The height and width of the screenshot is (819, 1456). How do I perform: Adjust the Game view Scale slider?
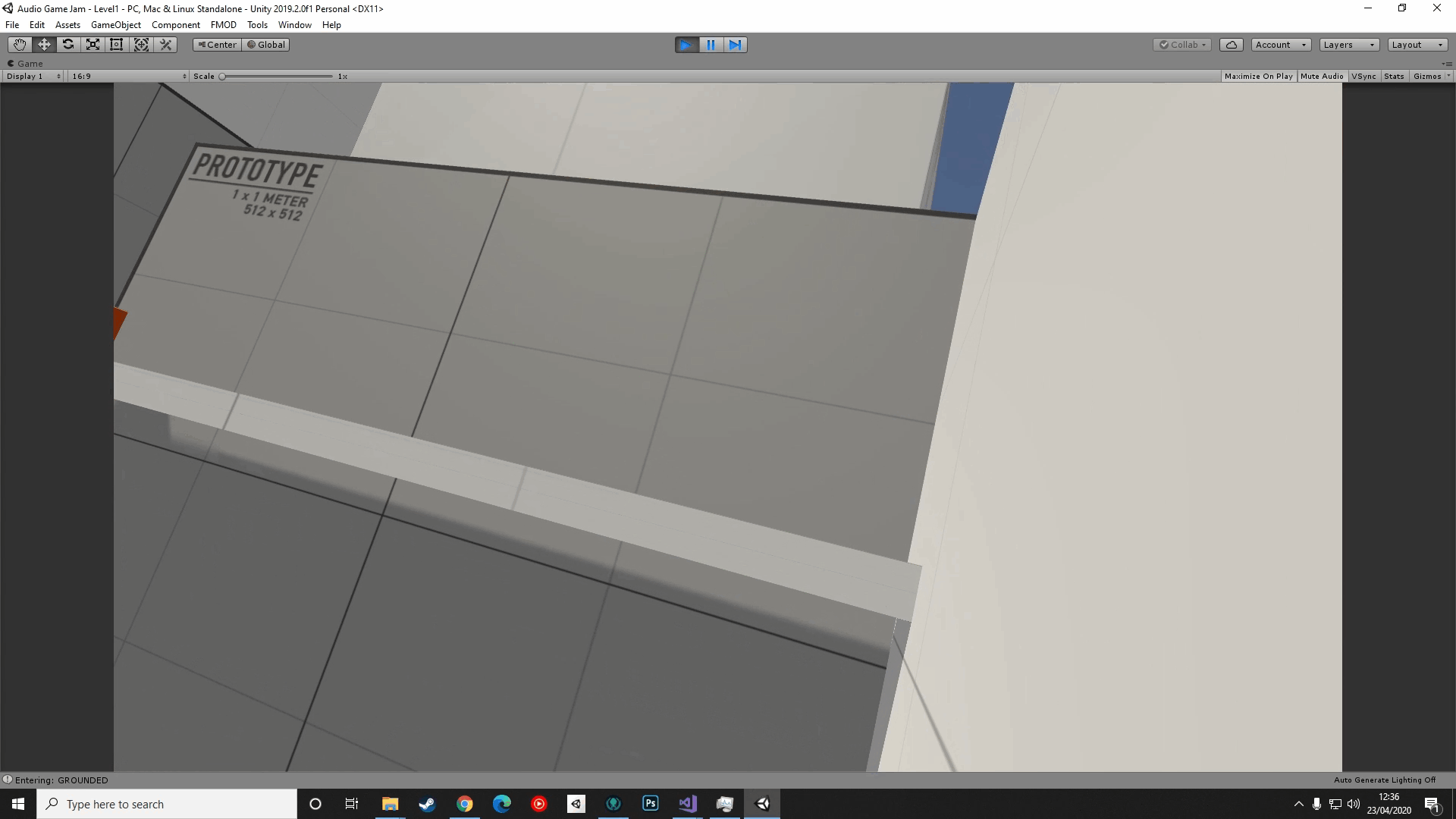pyautogui.click(x=276, y=76)
